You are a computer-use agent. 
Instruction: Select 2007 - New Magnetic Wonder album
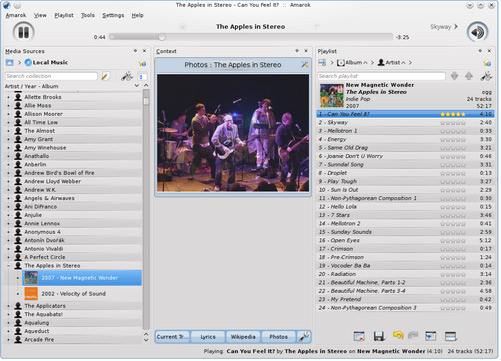tap(82, 278)
